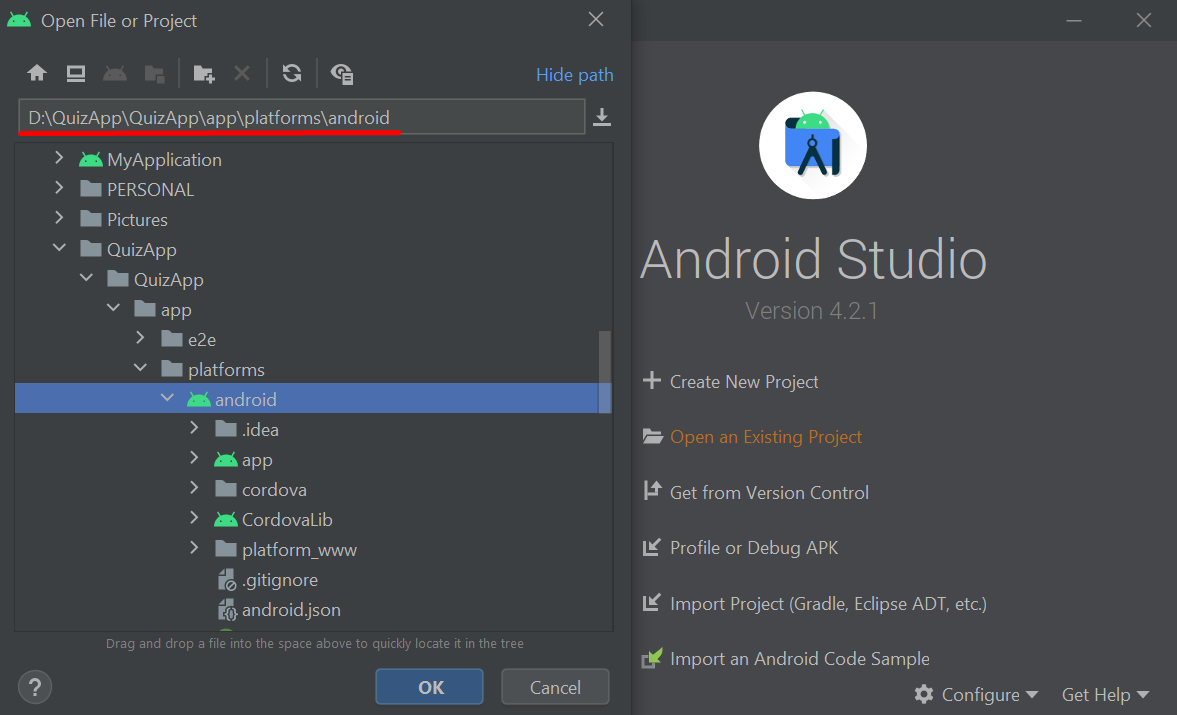
Task: Click the file tree vertical scrollbar
Action: (604, 371)
